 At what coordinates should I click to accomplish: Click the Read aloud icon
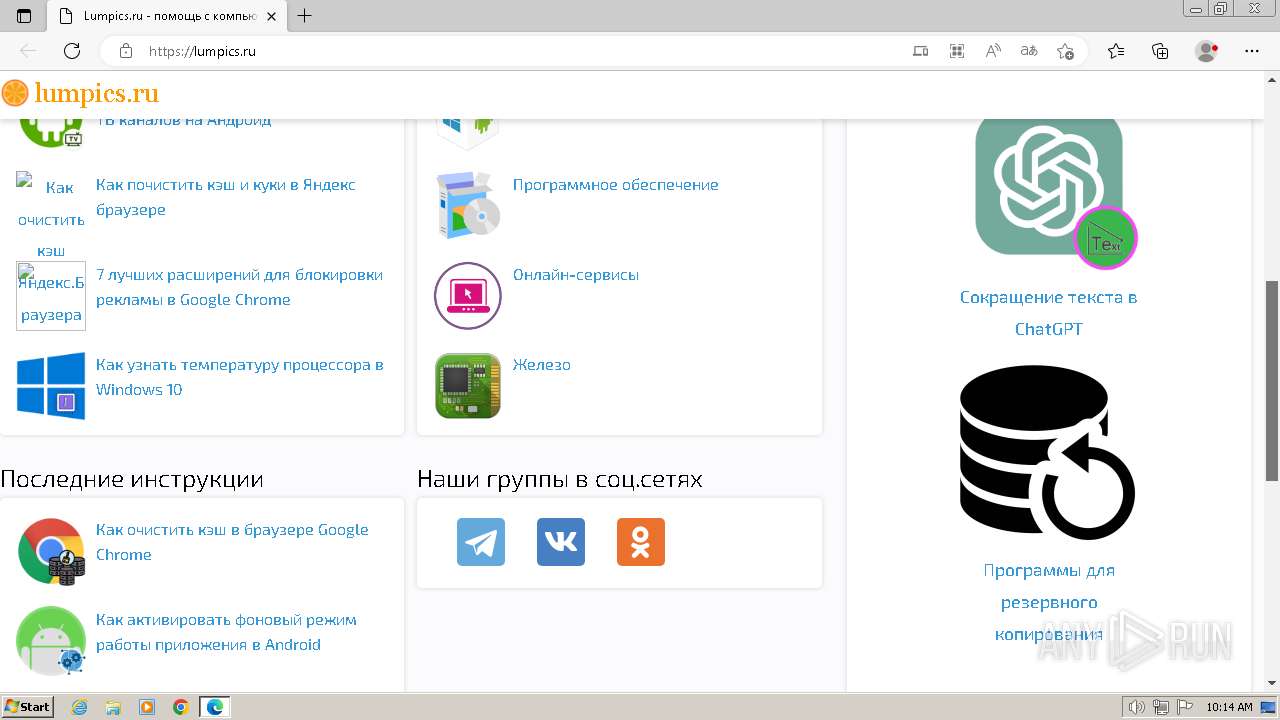[993, 51]
